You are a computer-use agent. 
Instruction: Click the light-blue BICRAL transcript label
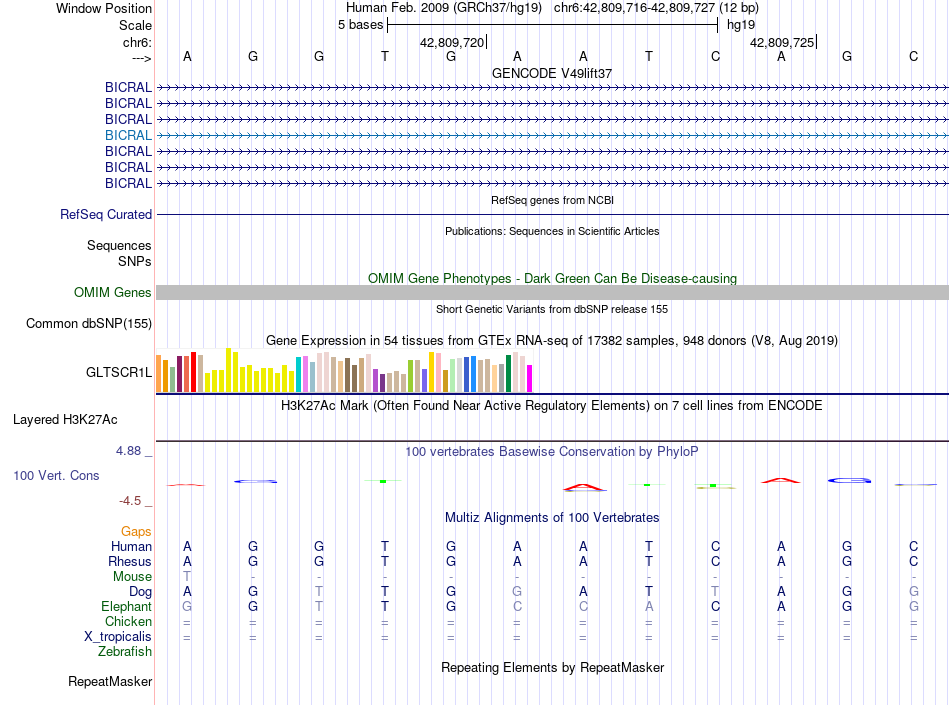click(x=128, y=135)
